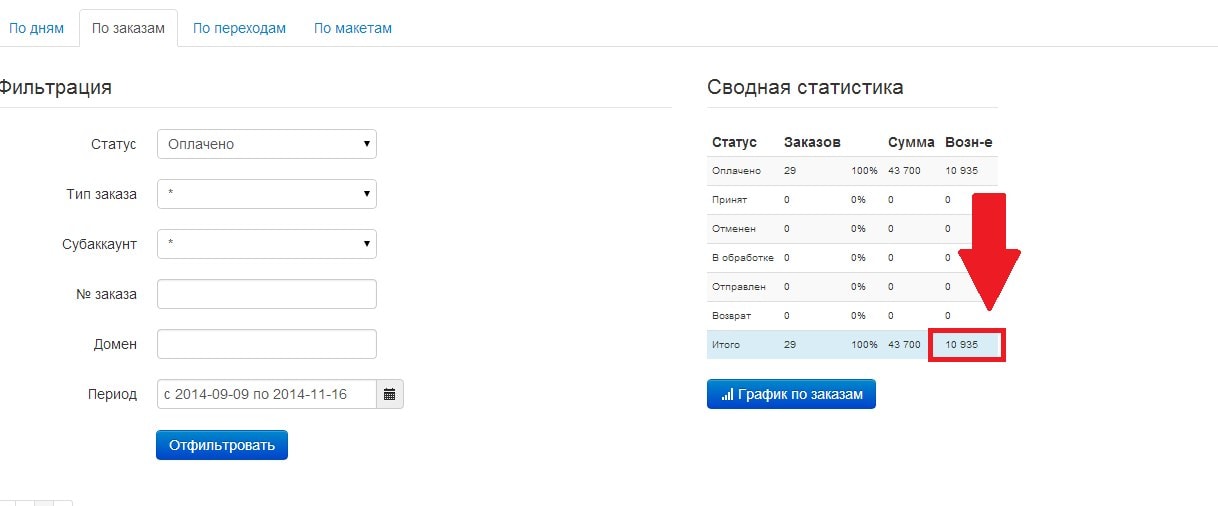Focus the № заказа input field
This screenshot has height=506, width=1218.
(267, 294)
